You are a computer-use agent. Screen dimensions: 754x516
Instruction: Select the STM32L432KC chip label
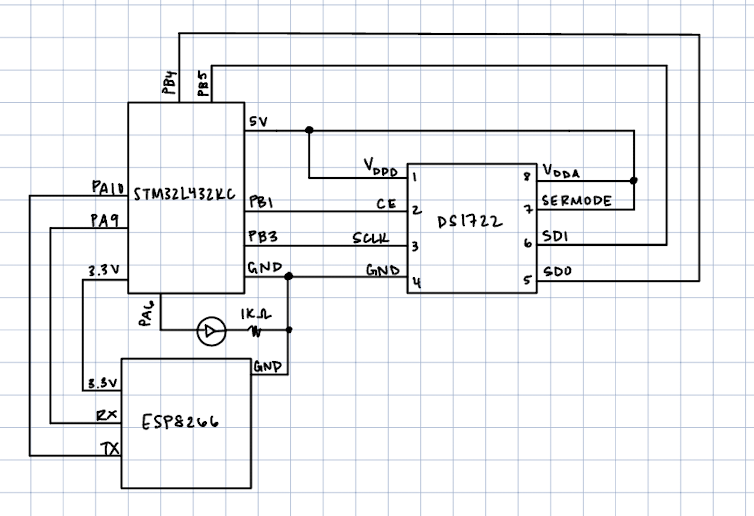pyautogui.click(x=184, y=194)
